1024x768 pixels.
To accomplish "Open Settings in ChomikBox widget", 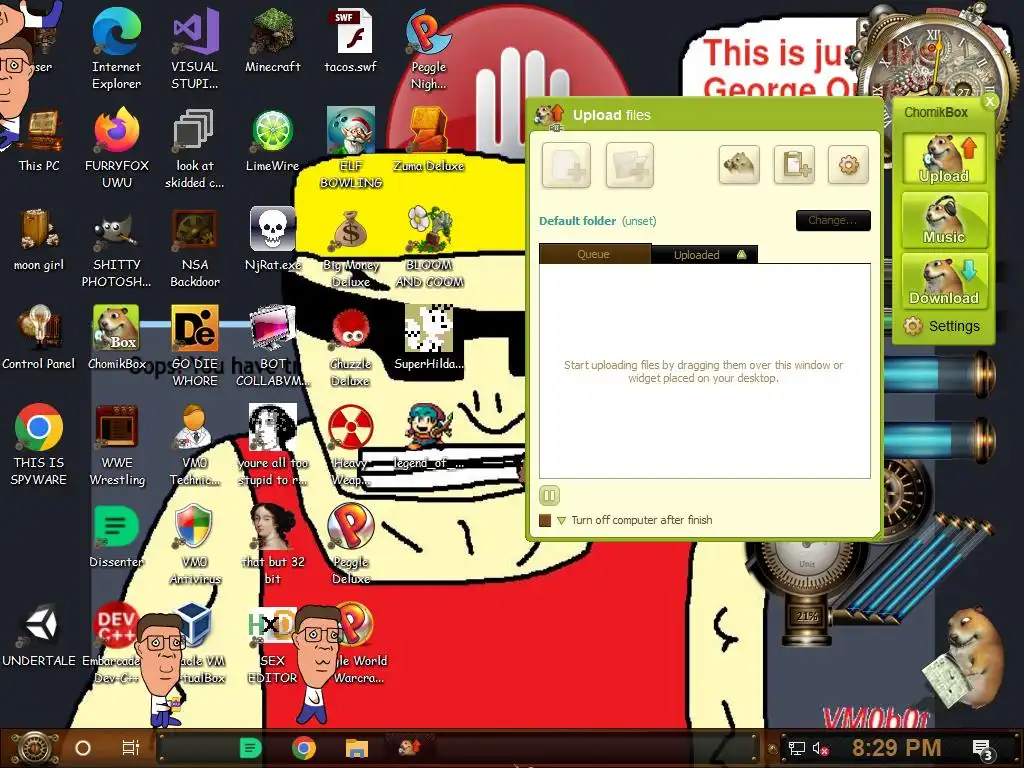I will point(942,326).
